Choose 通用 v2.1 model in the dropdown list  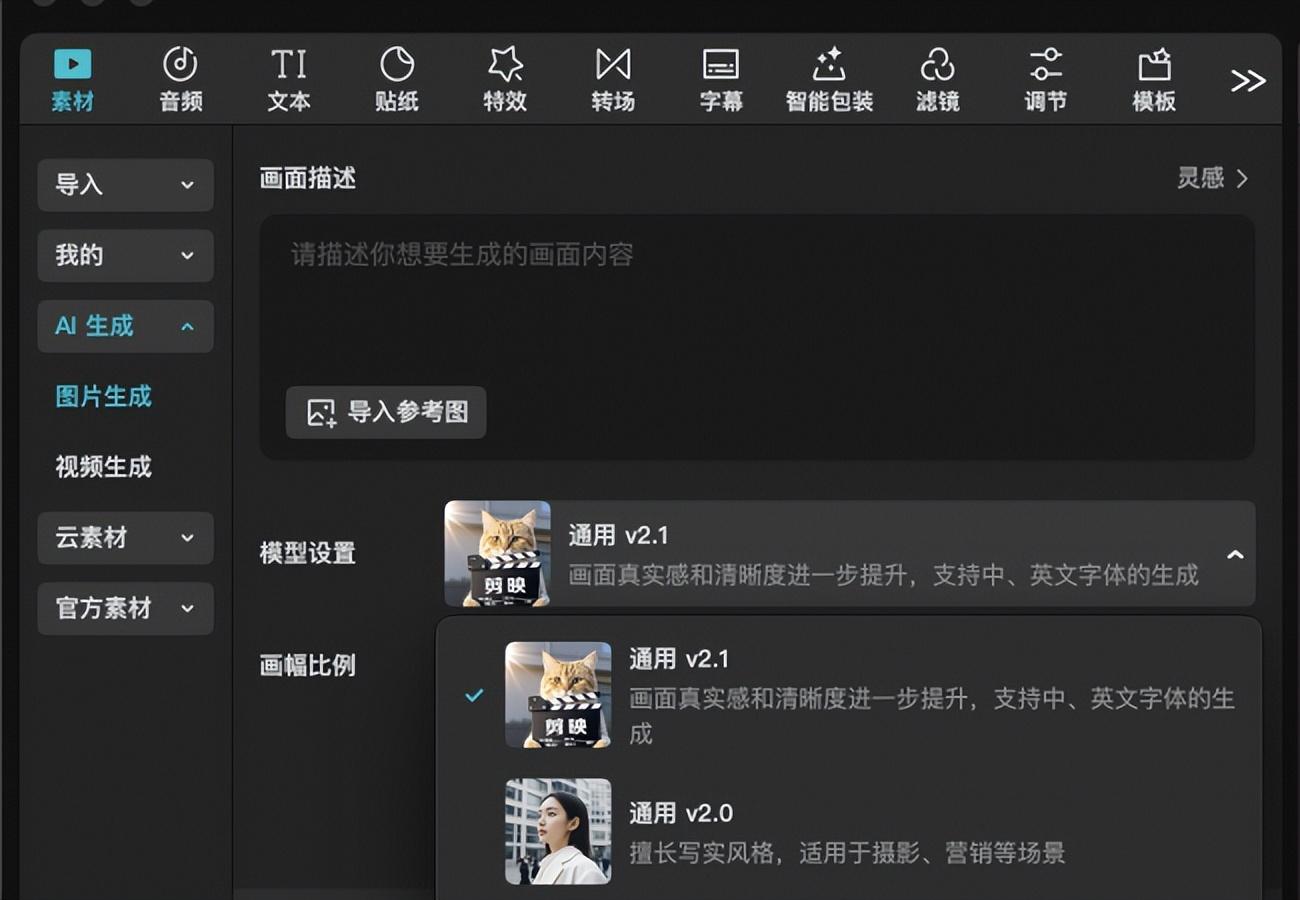(x=850, y=695)
